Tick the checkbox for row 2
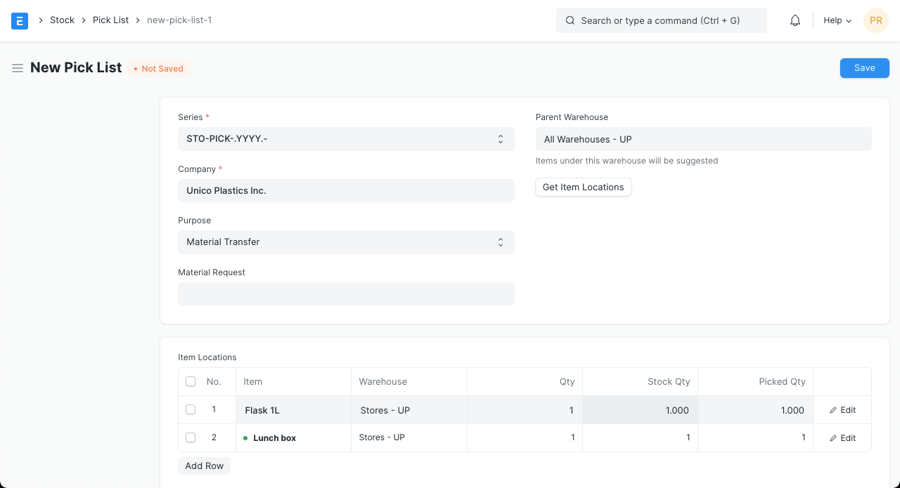The width and height of the screenshot is (900, 488). (x=190, y=438)
